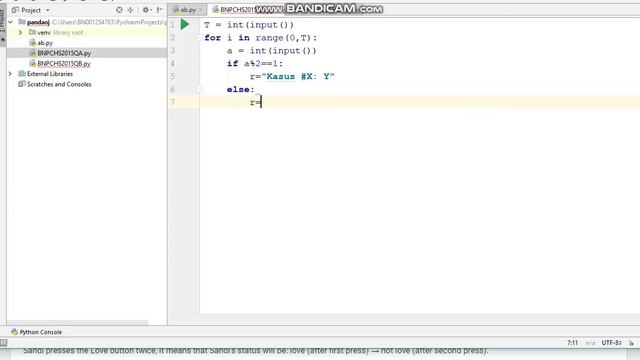
Task: Click line number 5 in the gutter
Action: 173,76
